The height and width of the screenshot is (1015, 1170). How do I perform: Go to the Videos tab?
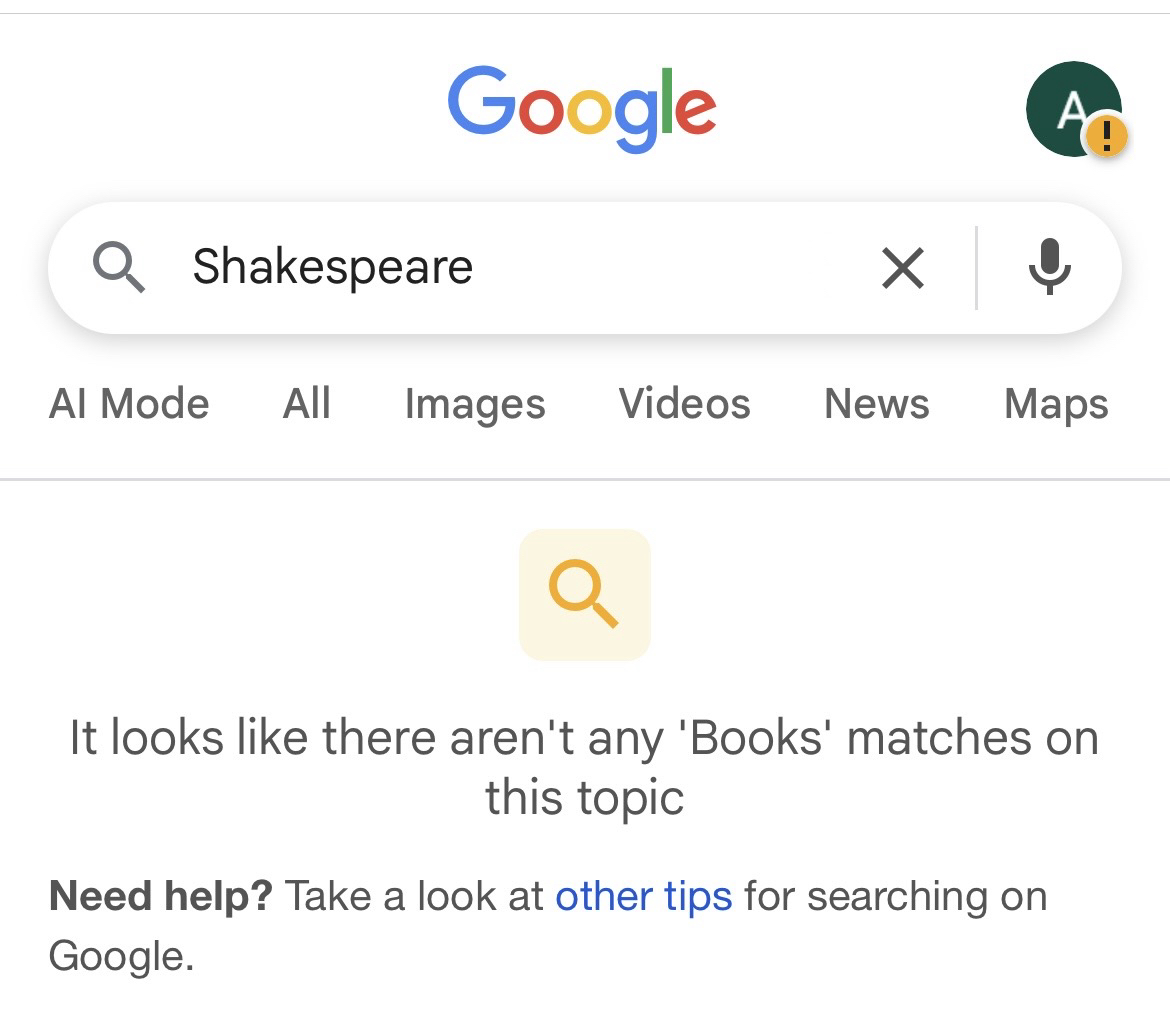(x=684, y=404)
